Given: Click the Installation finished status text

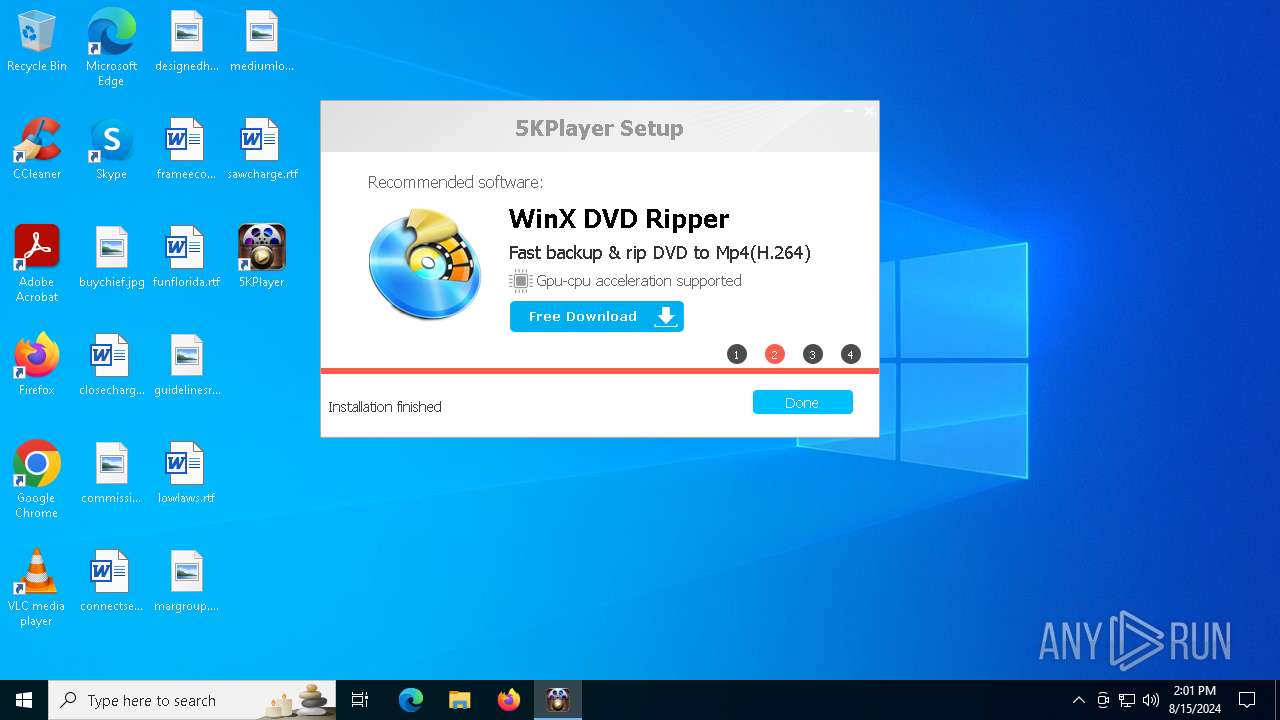Looking at the screenshot, I should tap(385, 407).
